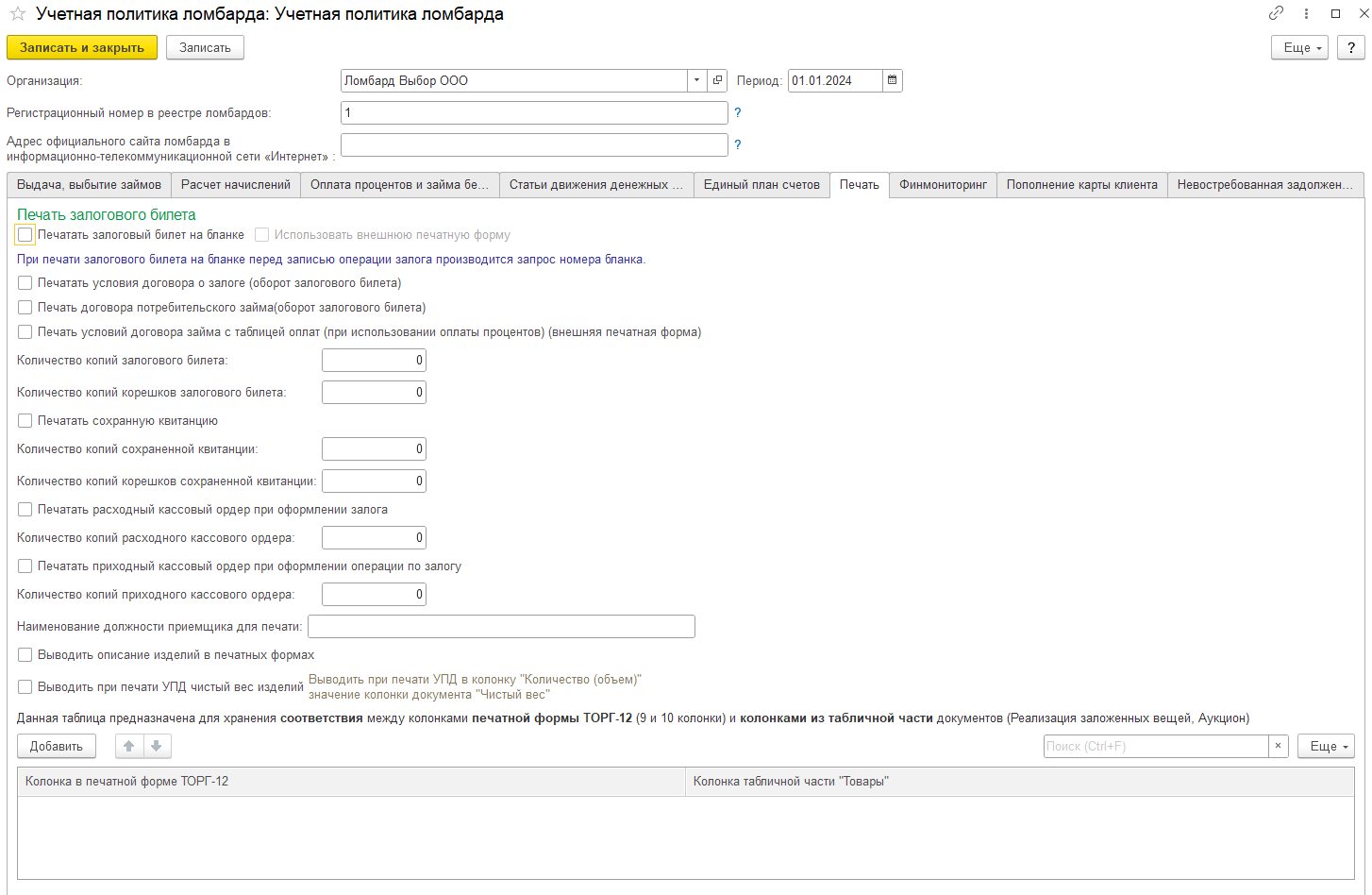Image resolution: width=1372 pixels, height=895 pixels.
Task: Click Количество копий корешков сохранной квитанции field
Action: [374, 481]
